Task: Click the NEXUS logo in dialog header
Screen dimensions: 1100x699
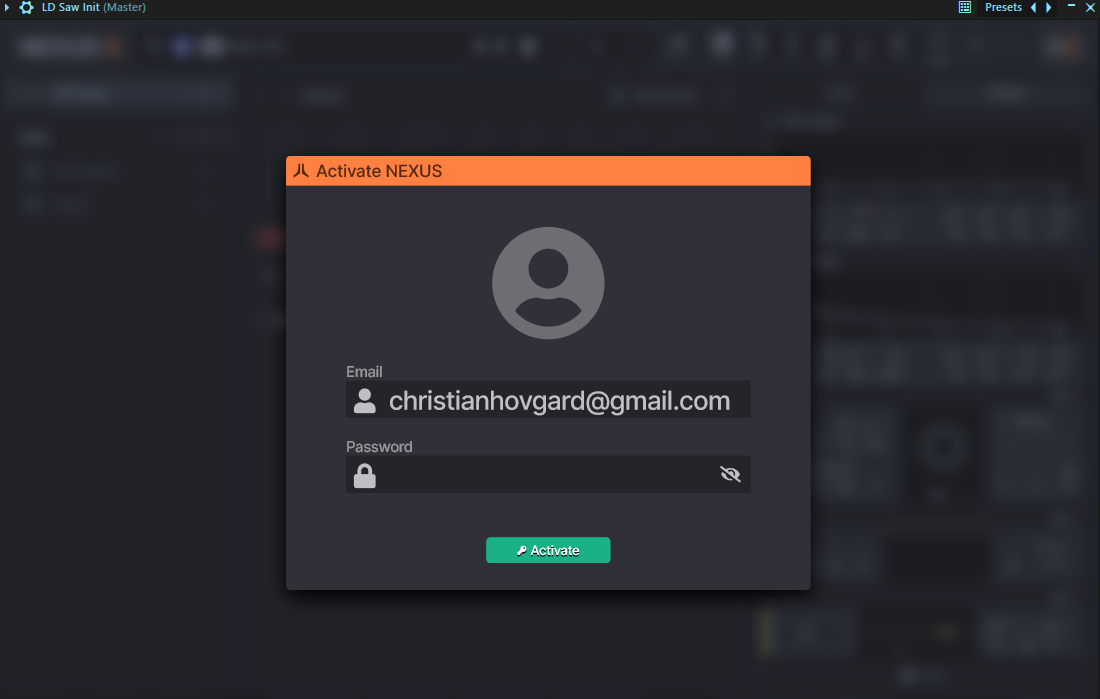Action: click(x=301, y=171)
